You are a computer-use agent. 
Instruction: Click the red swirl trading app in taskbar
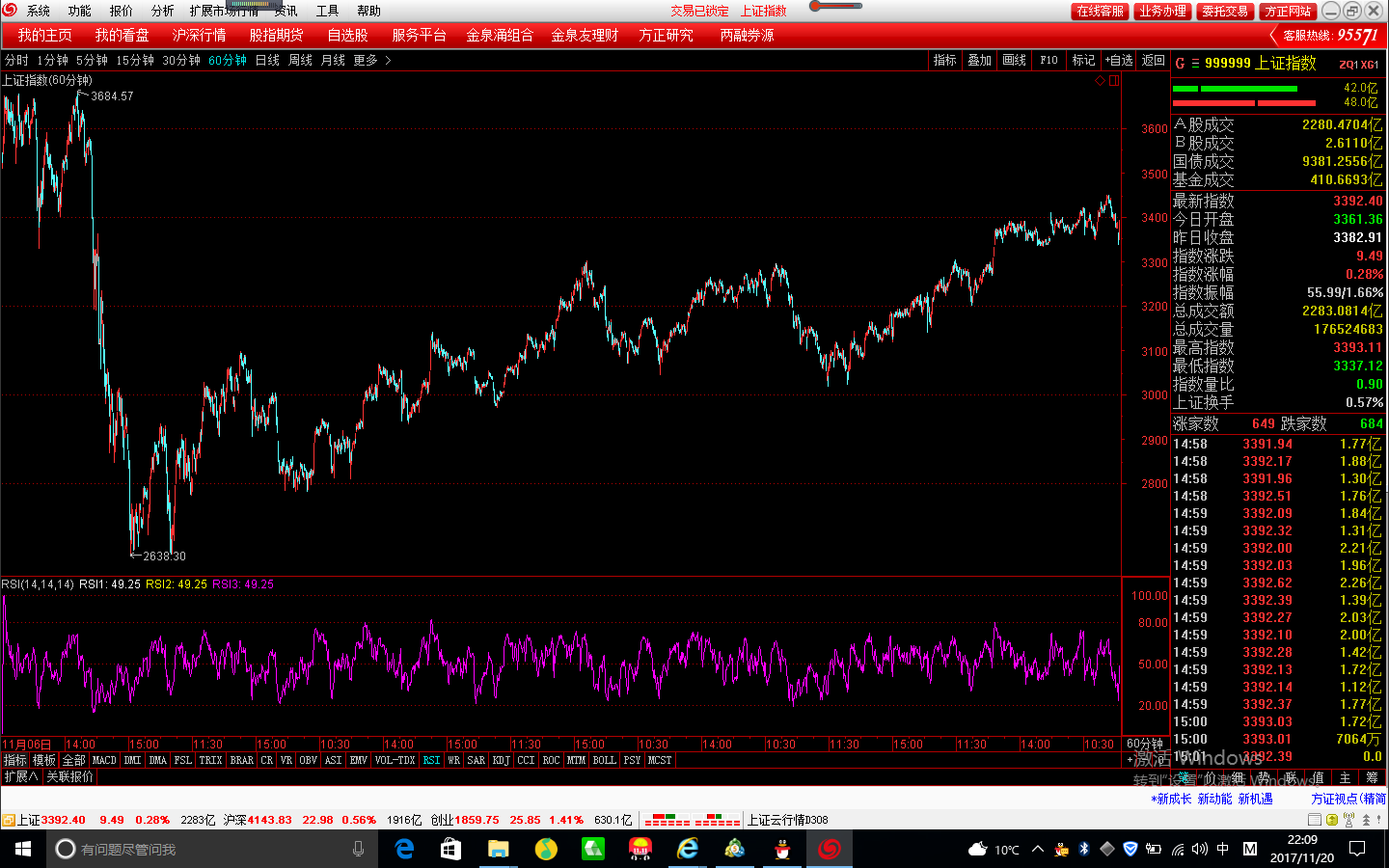[830, 849]
